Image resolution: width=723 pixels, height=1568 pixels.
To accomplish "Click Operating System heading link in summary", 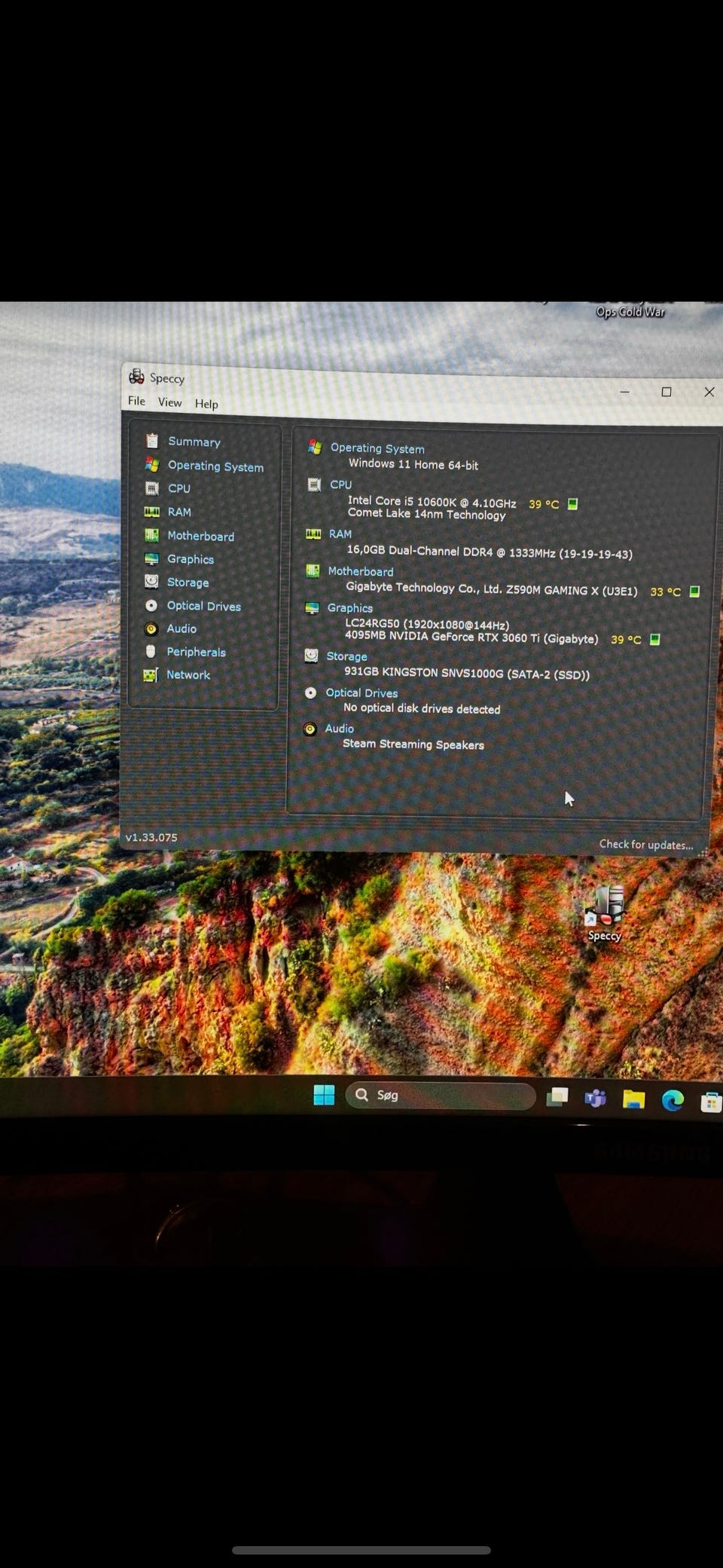I will (x=377, y=448).
